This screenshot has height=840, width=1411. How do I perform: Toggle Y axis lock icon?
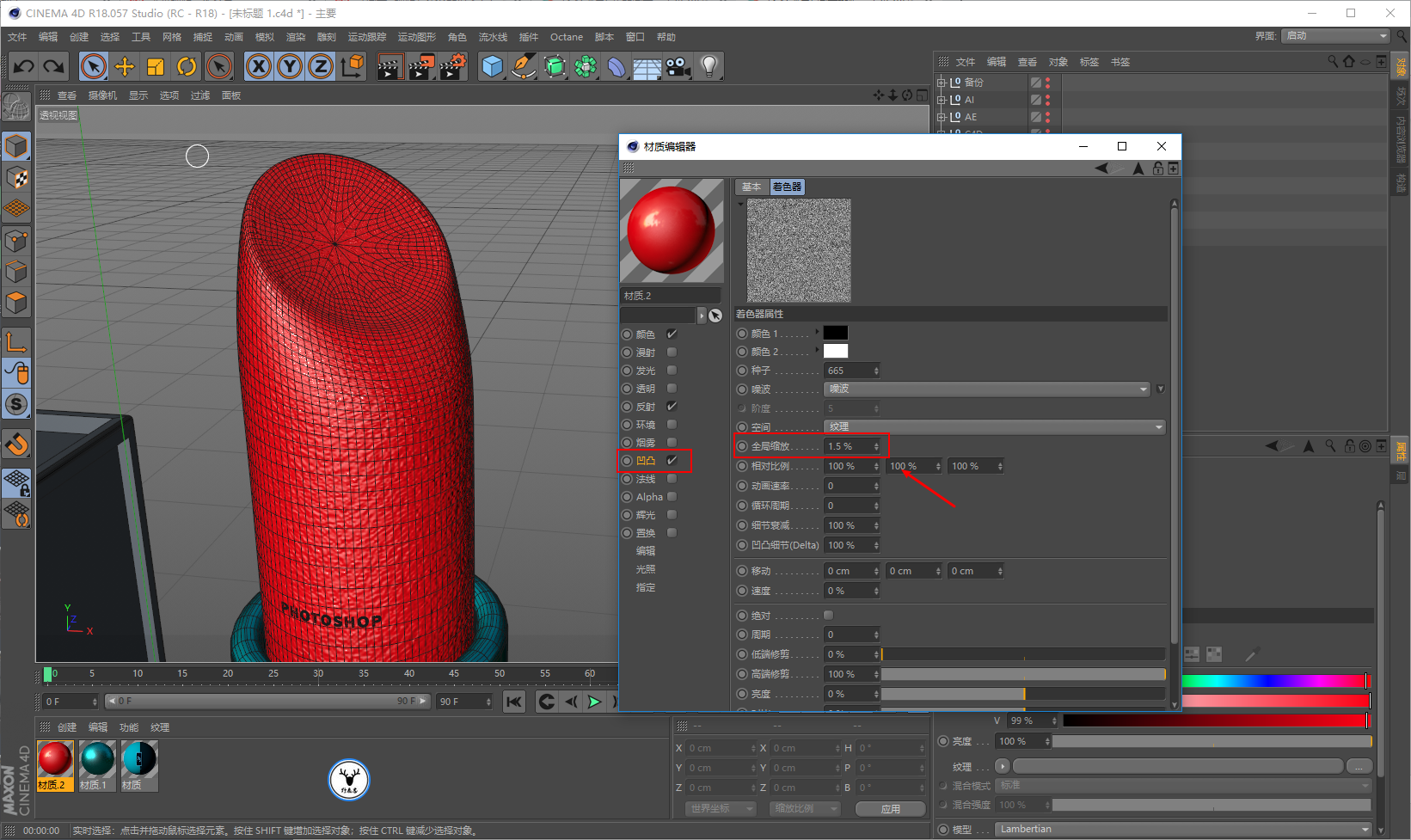pos(290,66)
